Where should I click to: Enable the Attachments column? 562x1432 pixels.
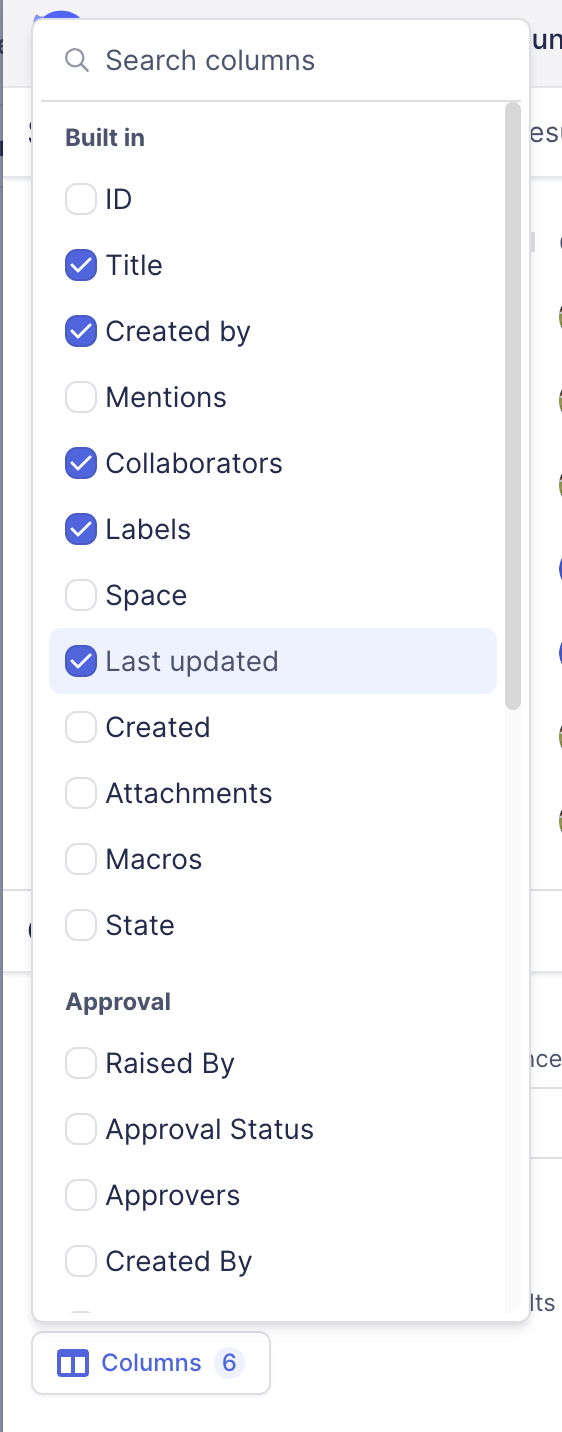(x=81, y=793)
